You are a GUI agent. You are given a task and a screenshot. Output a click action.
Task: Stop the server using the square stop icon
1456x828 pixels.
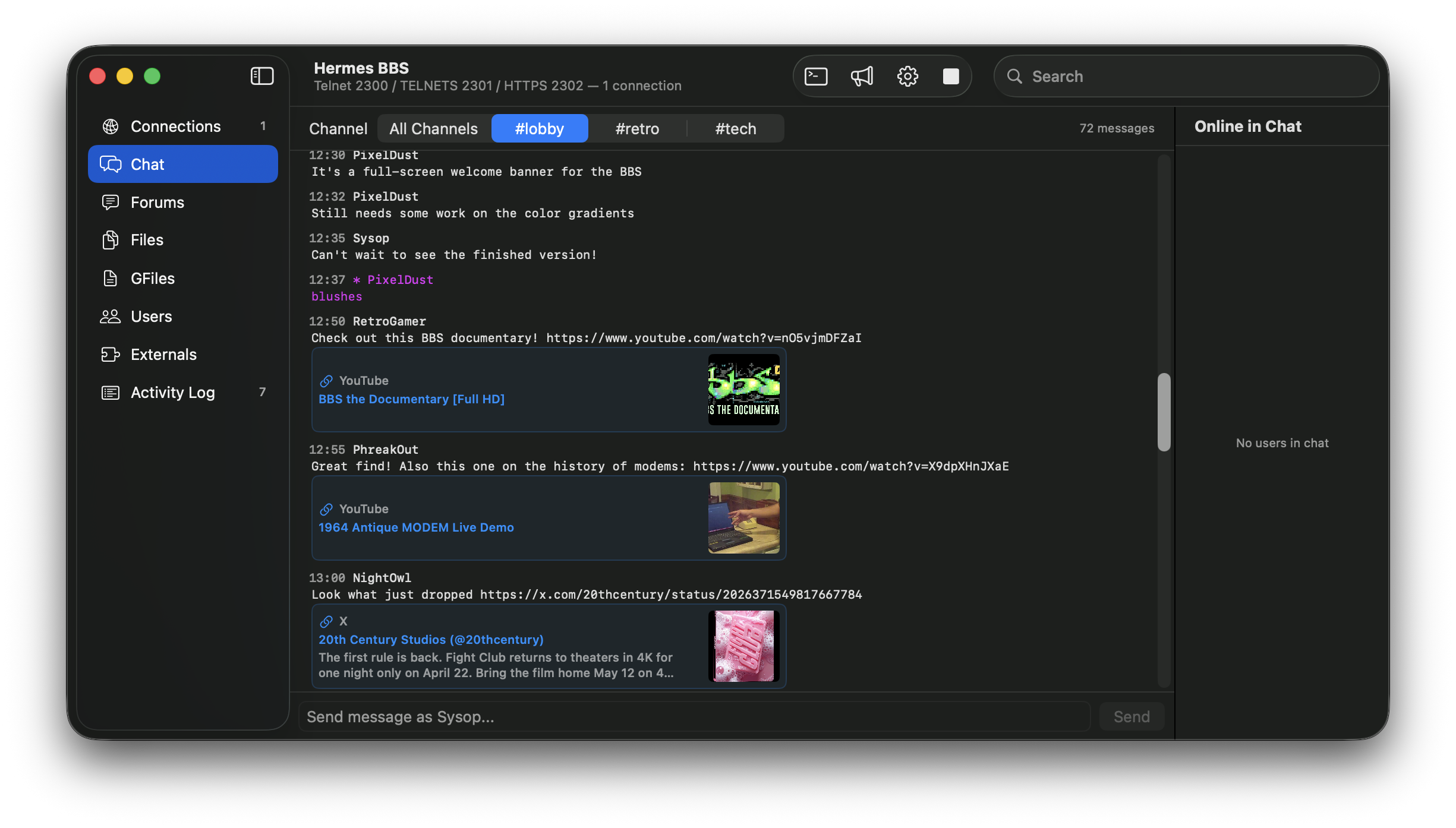click(x=950, y=76)
